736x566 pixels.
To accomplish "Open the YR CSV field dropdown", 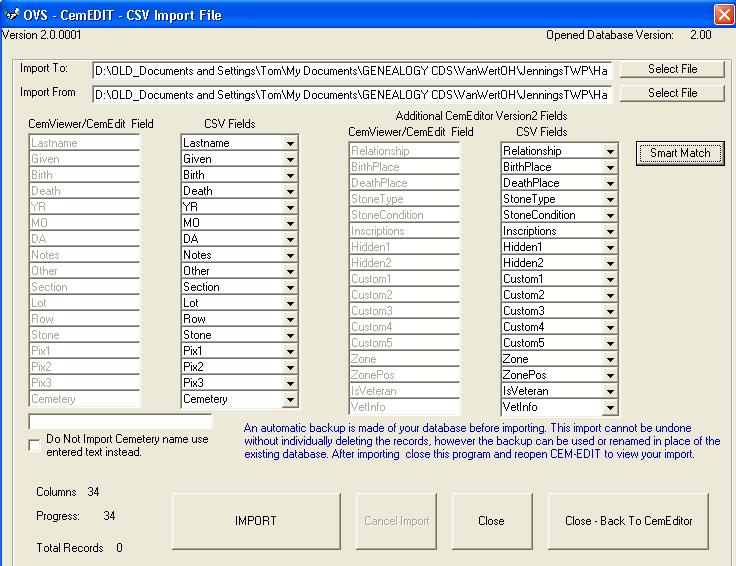I will tap(291, 207).
